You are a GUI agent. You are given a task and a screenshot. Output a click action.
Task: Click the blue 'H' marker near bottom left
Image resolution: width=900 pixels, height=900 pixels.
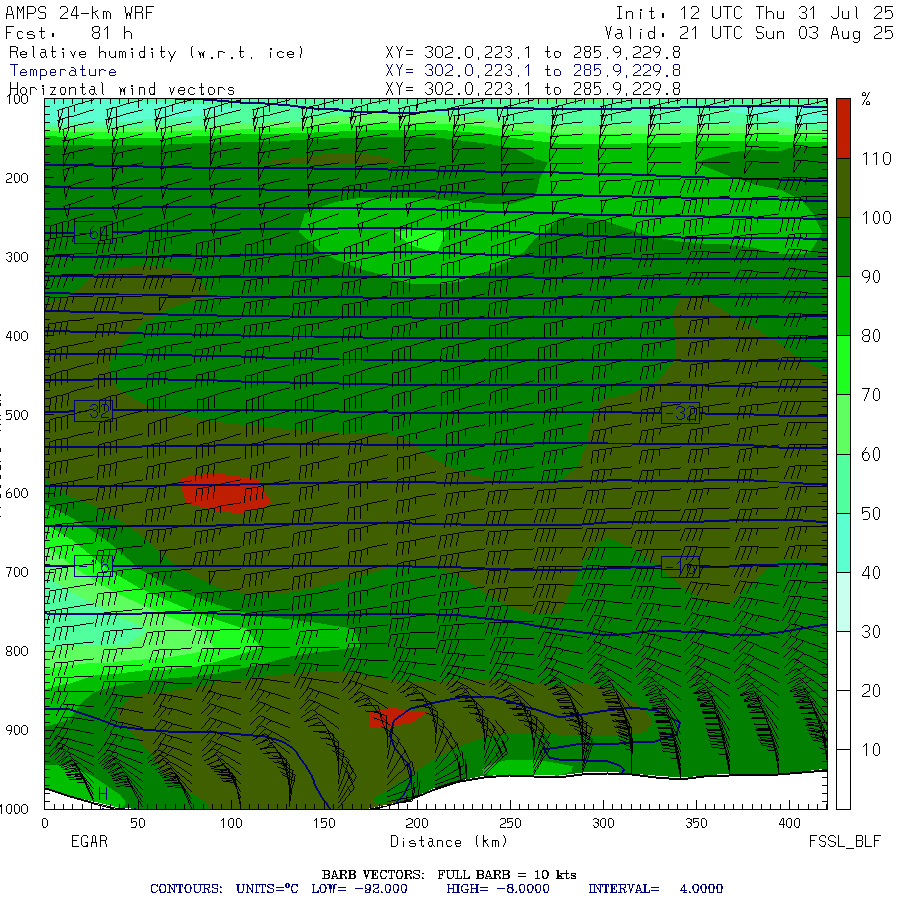tap(103, 794)
